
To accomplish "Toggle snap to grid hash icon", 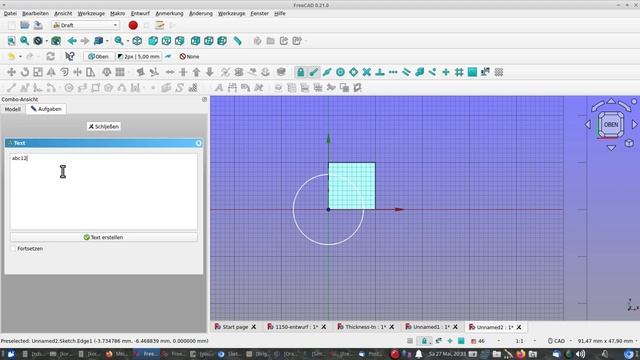I will click(459, 72).
